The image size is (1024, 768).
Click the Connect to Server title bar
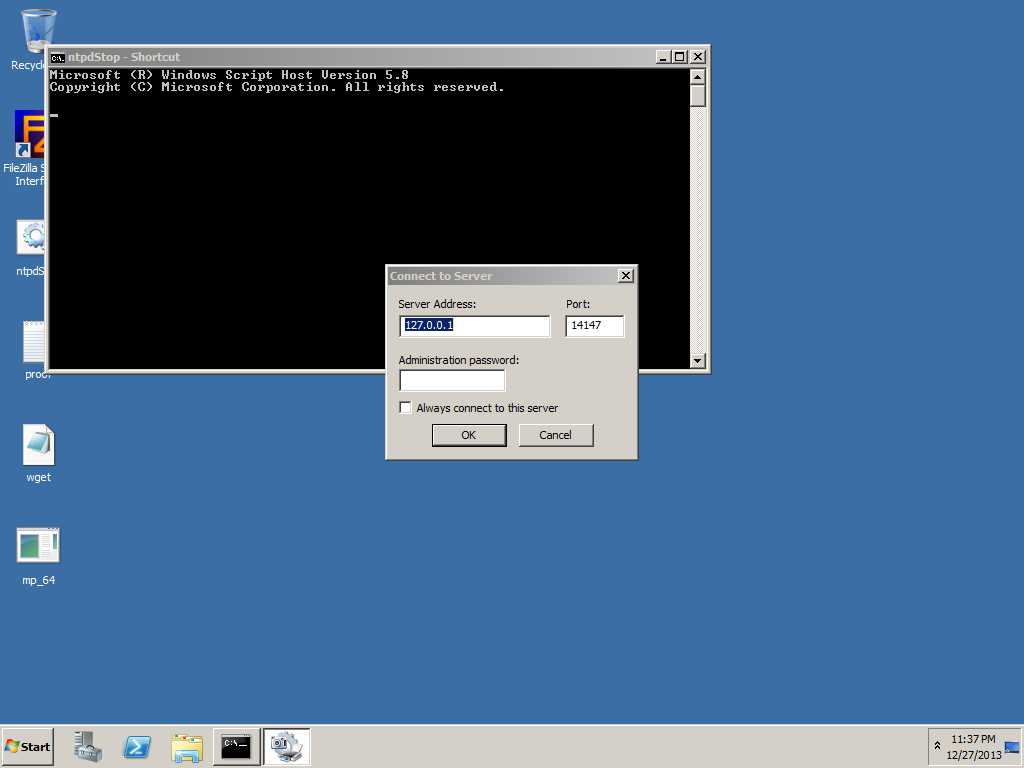coord(503,276)
